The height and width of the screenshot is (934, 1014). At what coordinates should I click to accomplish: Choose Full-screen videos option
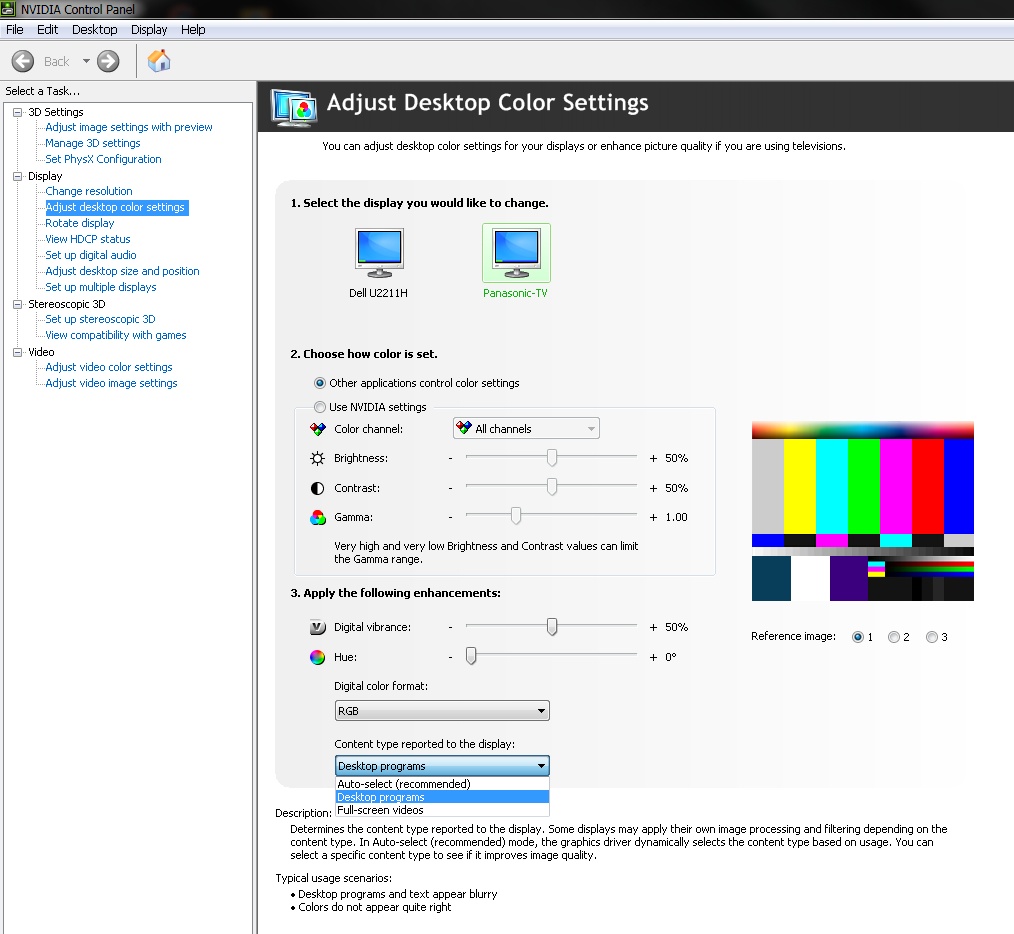coord(442,810)
